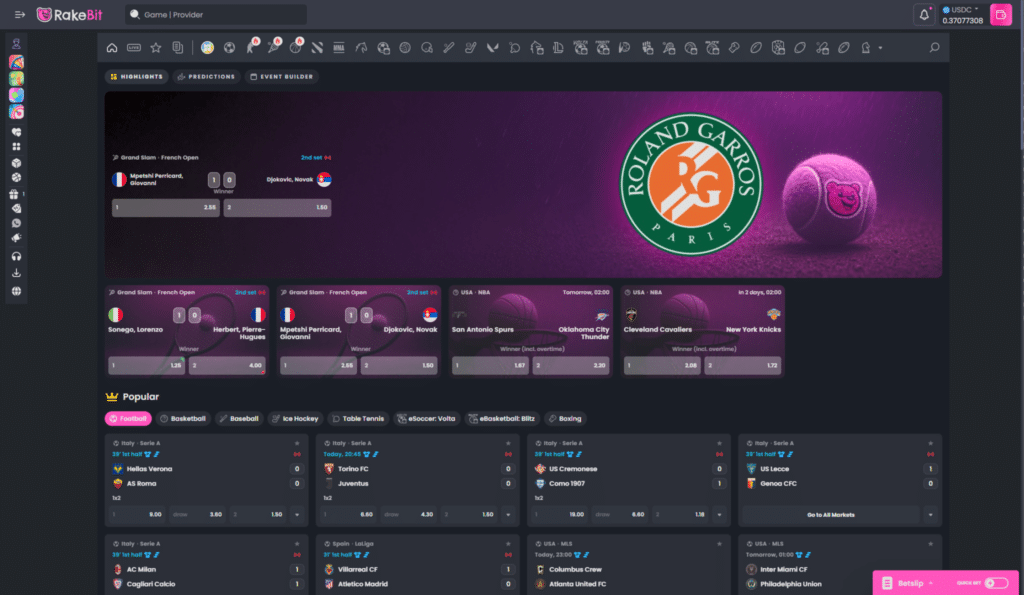
Task: Toggle the sidebar hamburger menu
Action: [x=20, y=14]
